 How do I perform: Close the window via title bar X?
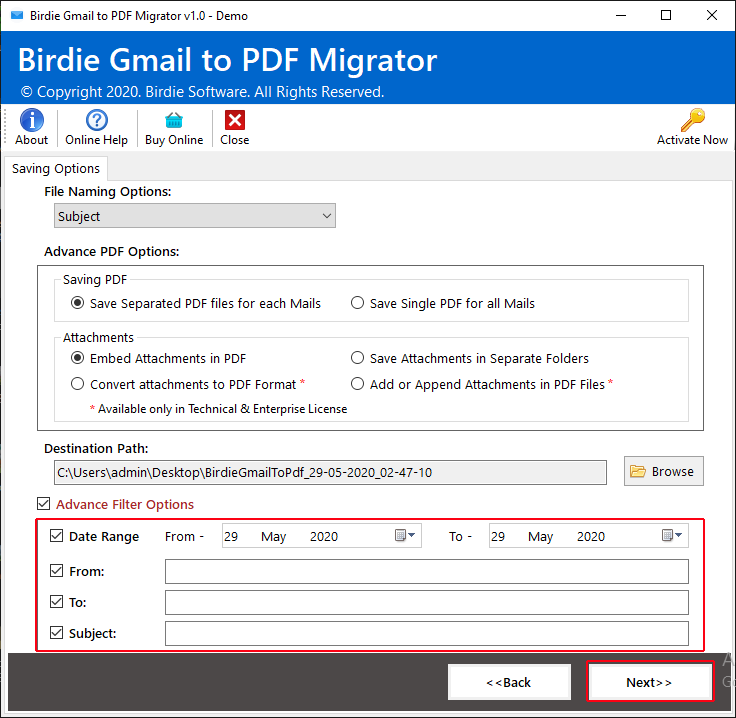pyautogui.click(x=712, y=15)
